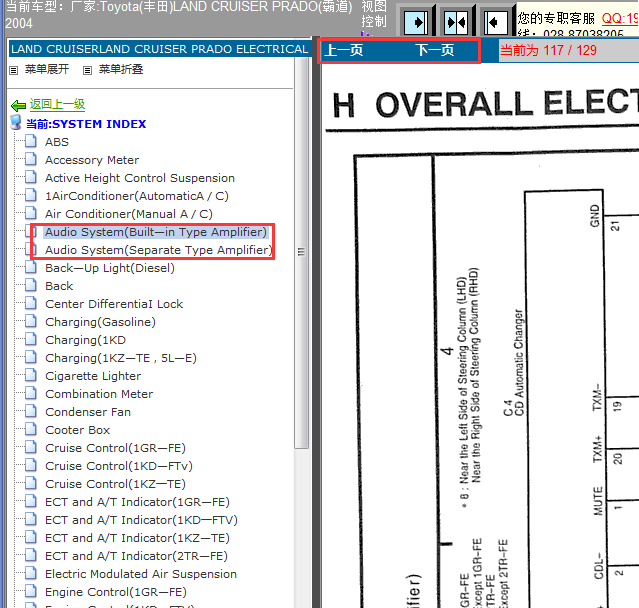Click the page icon beside Electric Modulated Air Suspension
Image resolution: width=639 pixels, height=608 pixels.
(31, 573)
